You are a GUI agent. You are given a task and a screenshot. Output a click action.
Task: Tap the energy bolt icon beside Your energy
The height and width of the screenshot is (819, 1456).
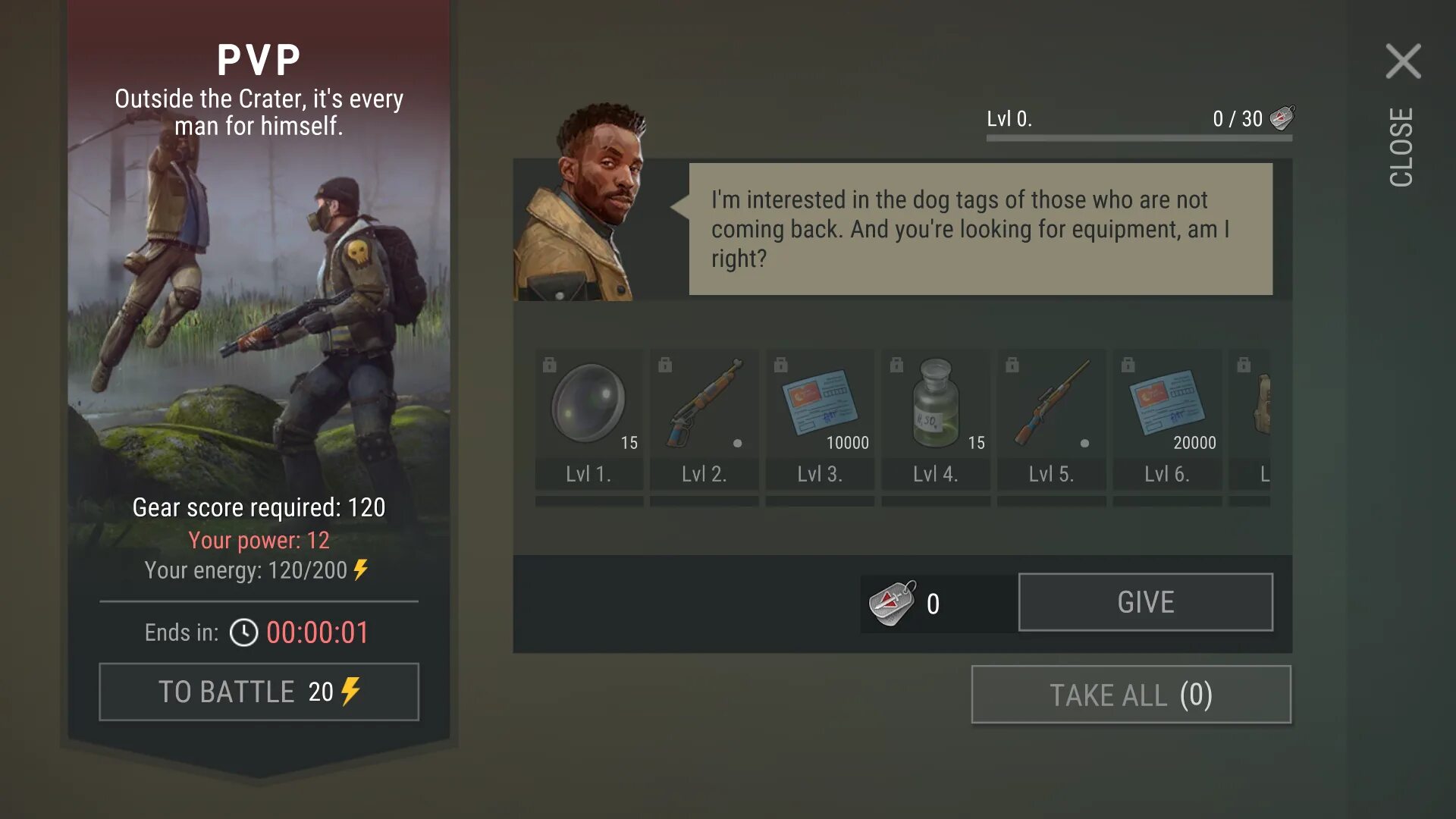pyautogui.click(x=361, y=570)
